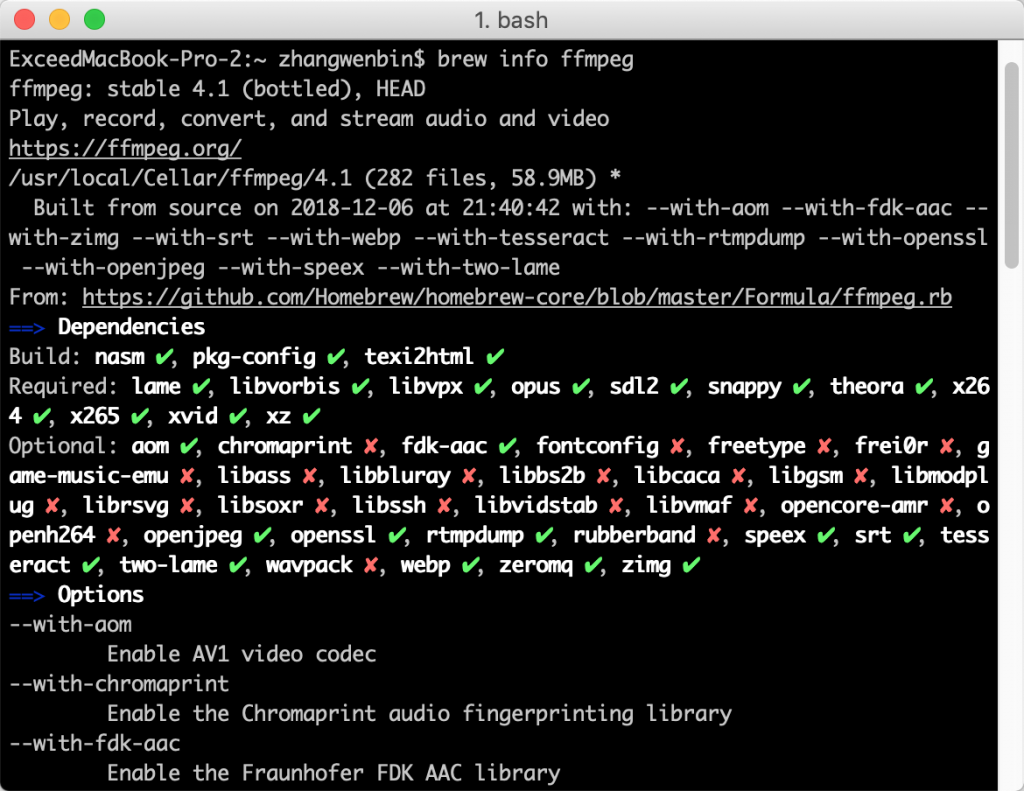
Task: Click the green zoom window button
Action: click(95, 20)
